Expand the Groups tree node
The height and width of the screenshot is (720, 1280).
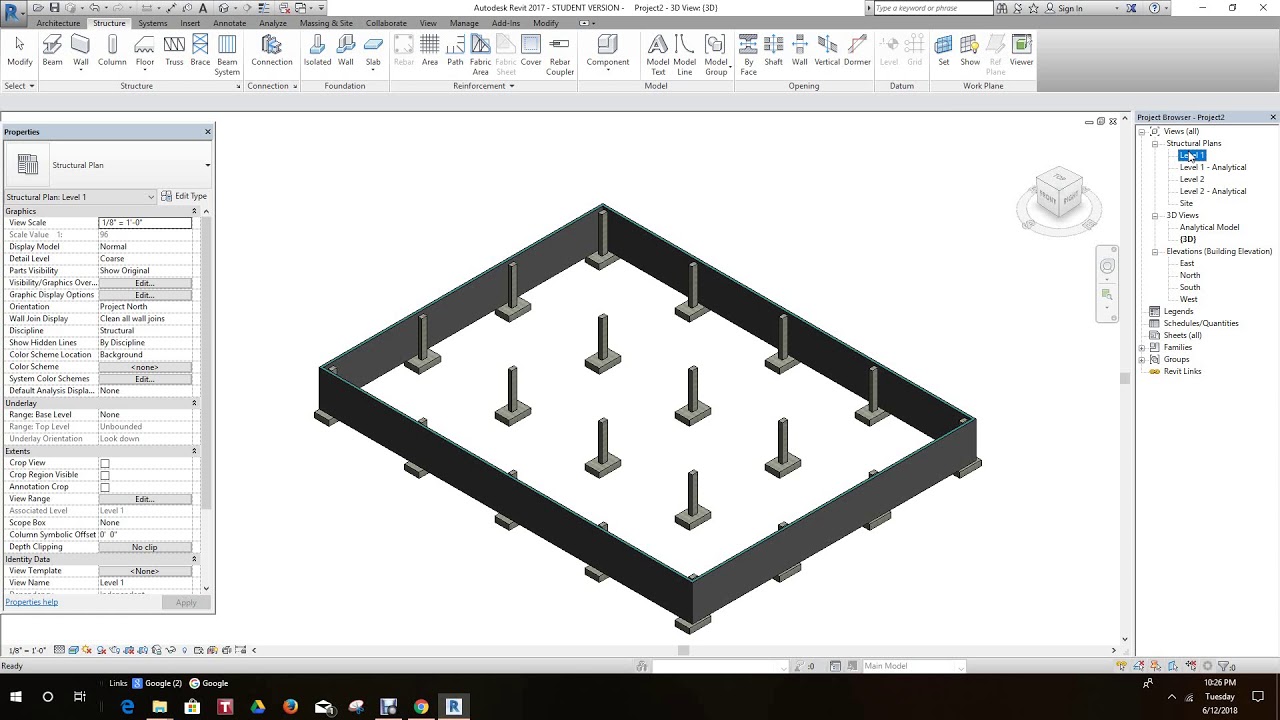tap(1142, 359)
